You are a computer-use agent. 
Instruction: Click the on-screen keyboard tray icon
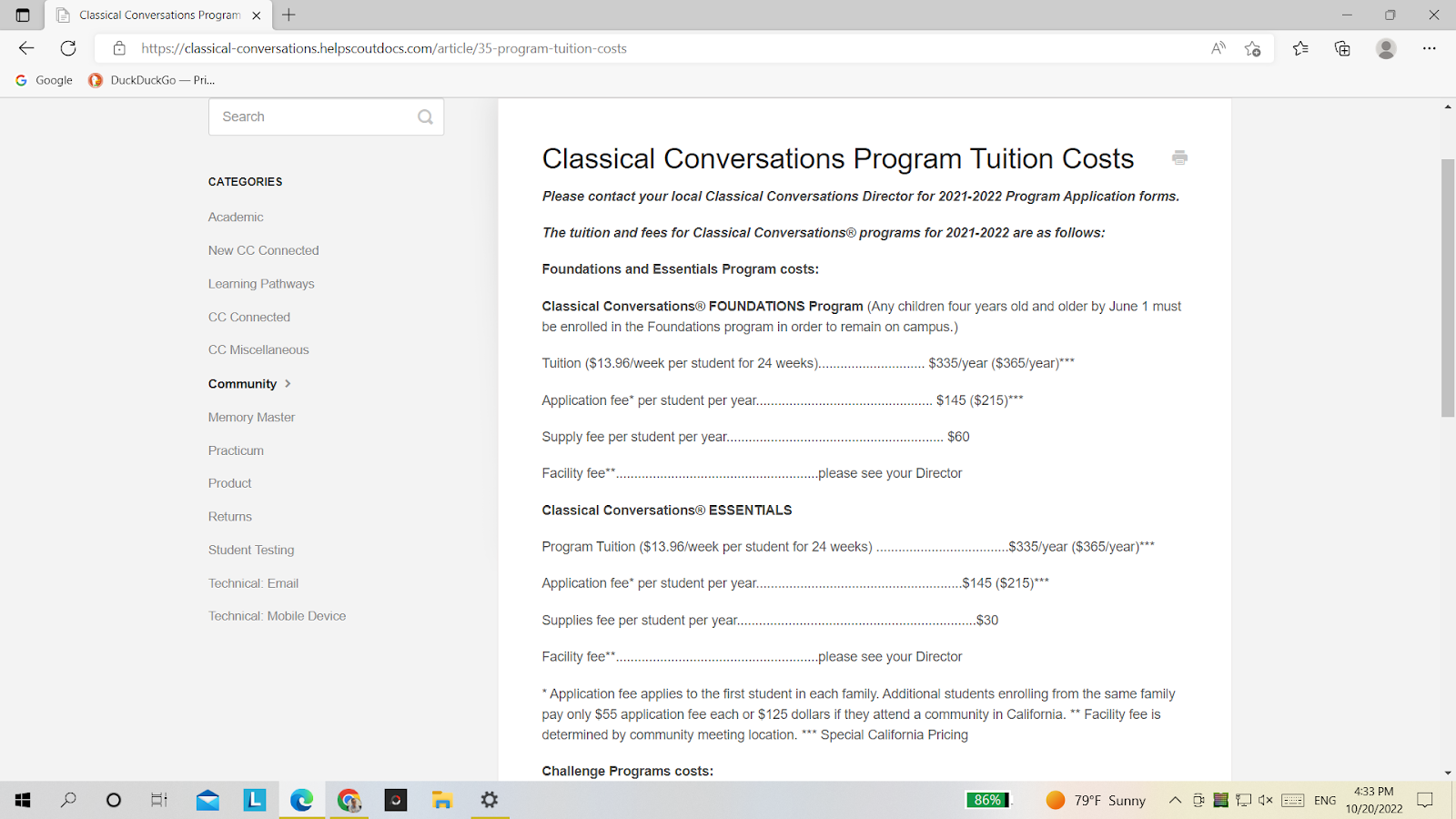click(1293, 800)
